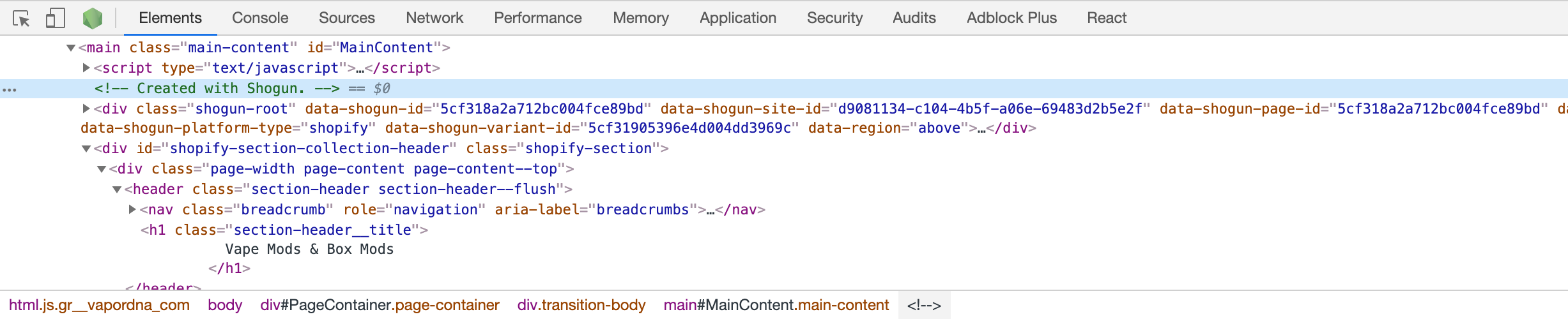Viewport: 1568px width, 319px height.
Task: Collapse the page-width page-content div
Action: pyautogui.click(x=102, y=169)
